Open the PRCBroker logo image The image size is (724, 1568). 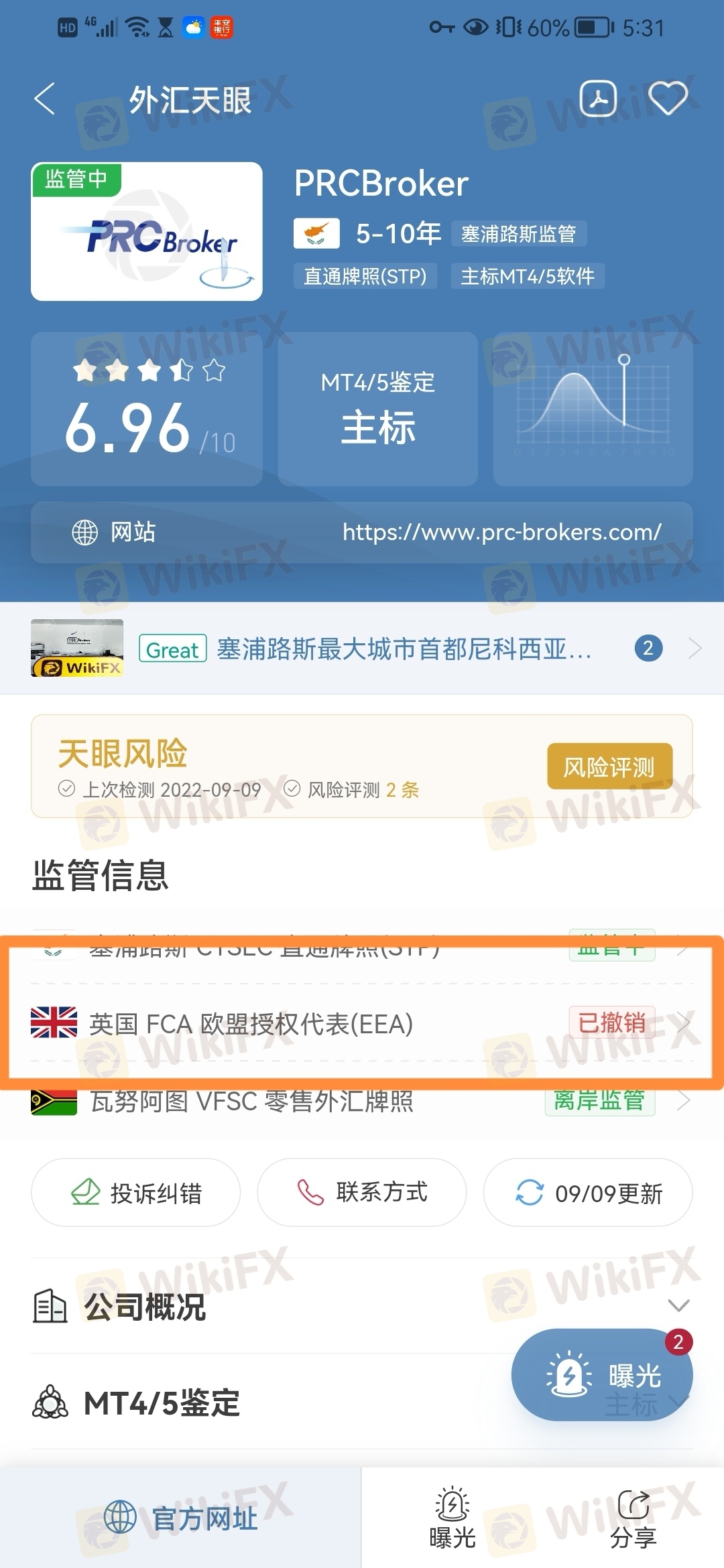[x=147, y=231]
